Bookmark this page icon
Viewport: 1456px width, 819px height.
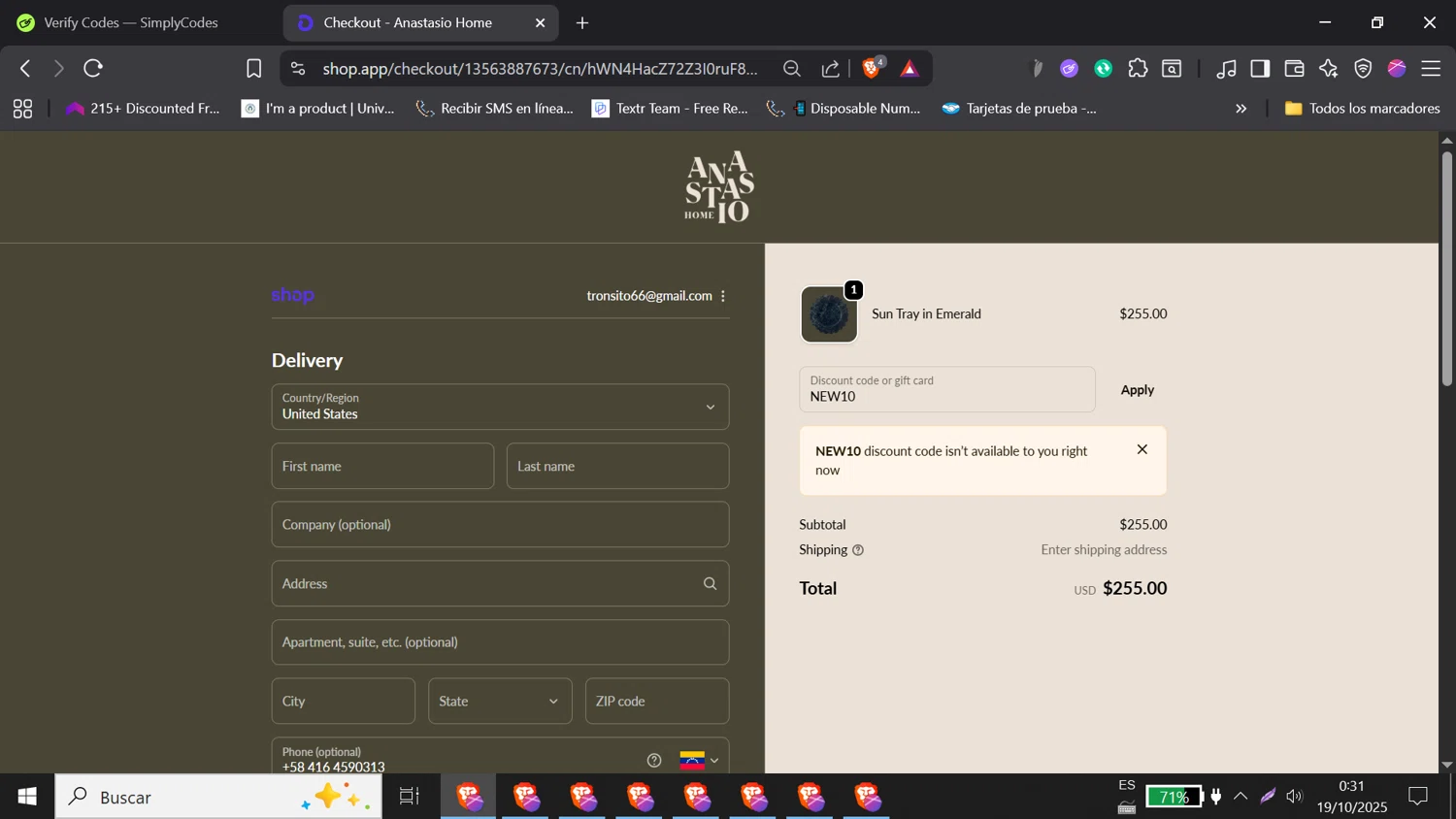253,68
